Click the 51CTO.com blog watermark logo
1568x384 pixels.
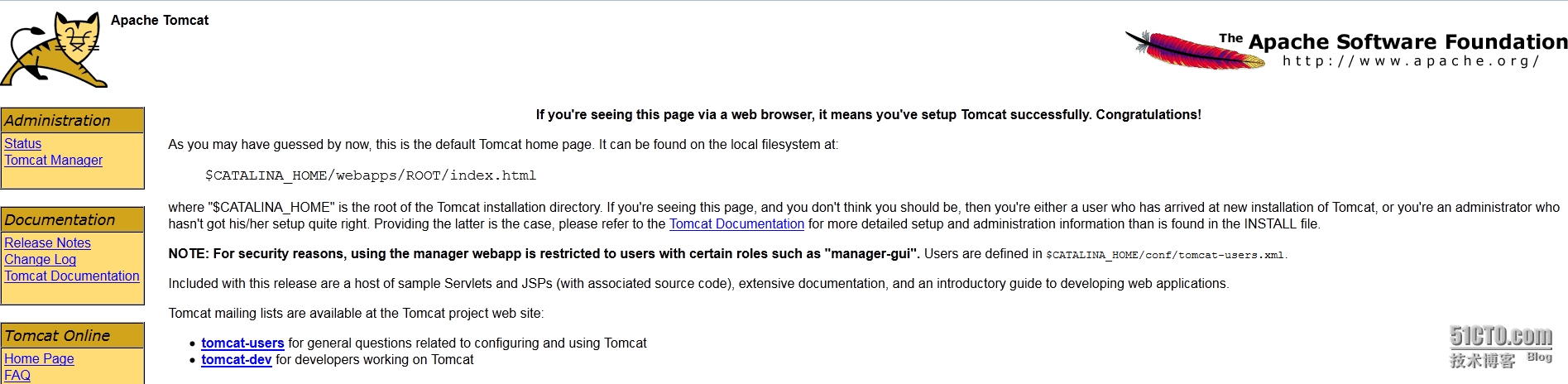1500,346
